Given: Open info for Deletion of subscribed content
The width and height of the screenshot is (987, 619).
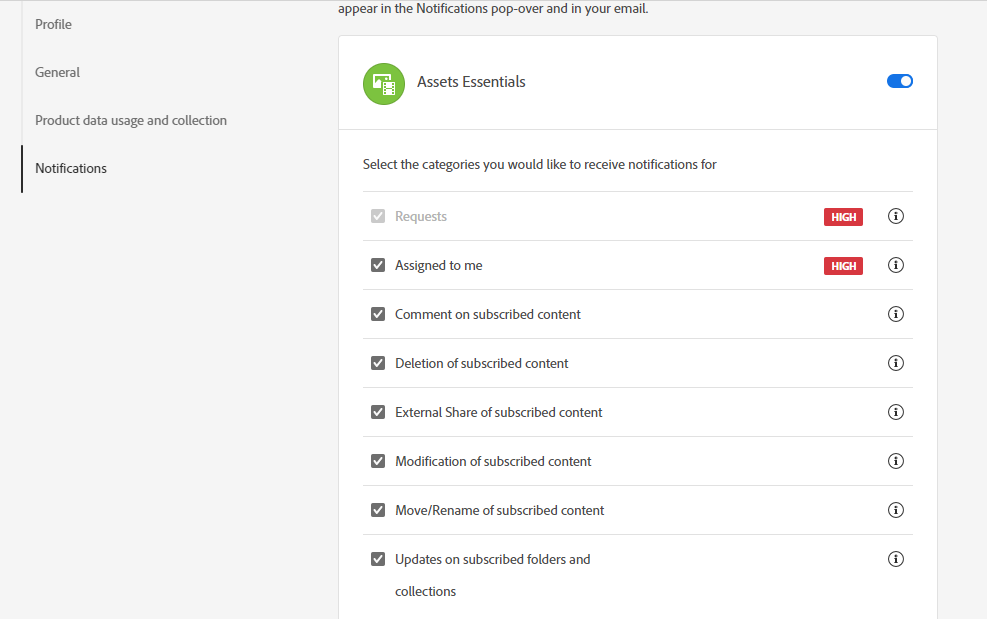Looking at the screenshot, I should click(x=896, y=363).
